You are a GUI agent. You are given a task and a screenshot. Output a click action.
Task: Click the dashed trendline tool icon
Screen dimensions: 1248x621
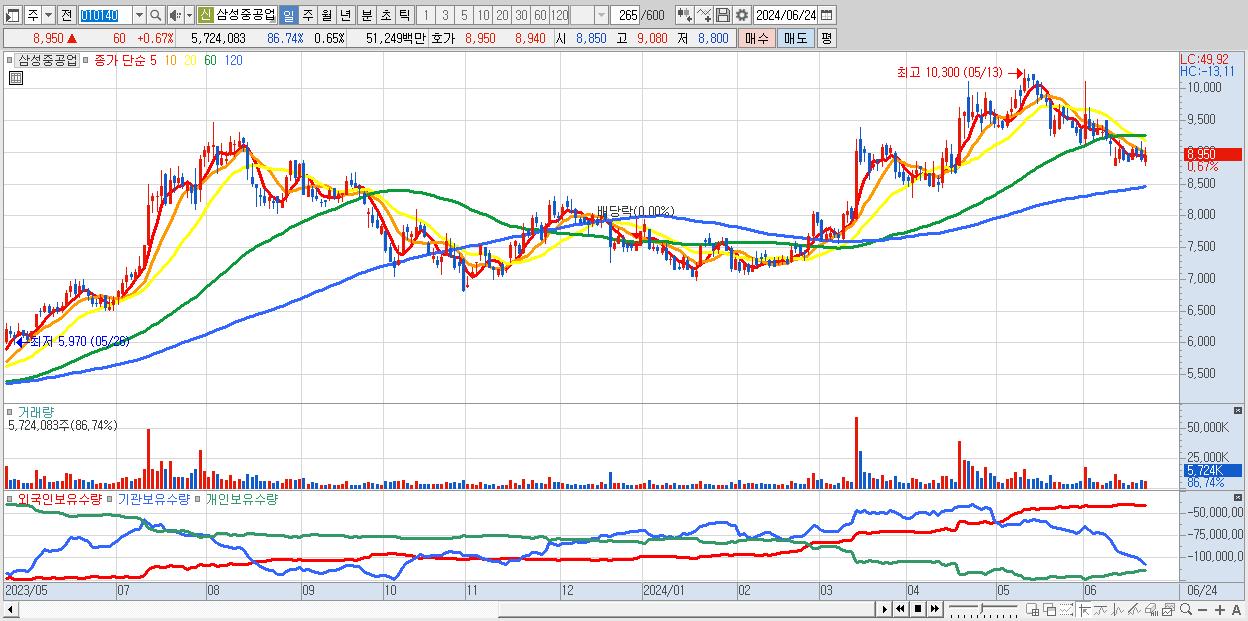tap(1066, 609)
